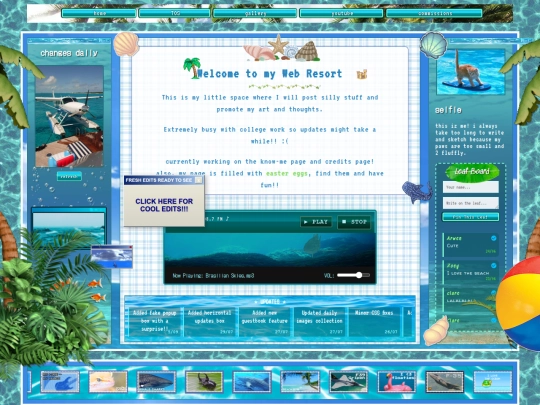Click the surfing cat picture

(470, 71)
